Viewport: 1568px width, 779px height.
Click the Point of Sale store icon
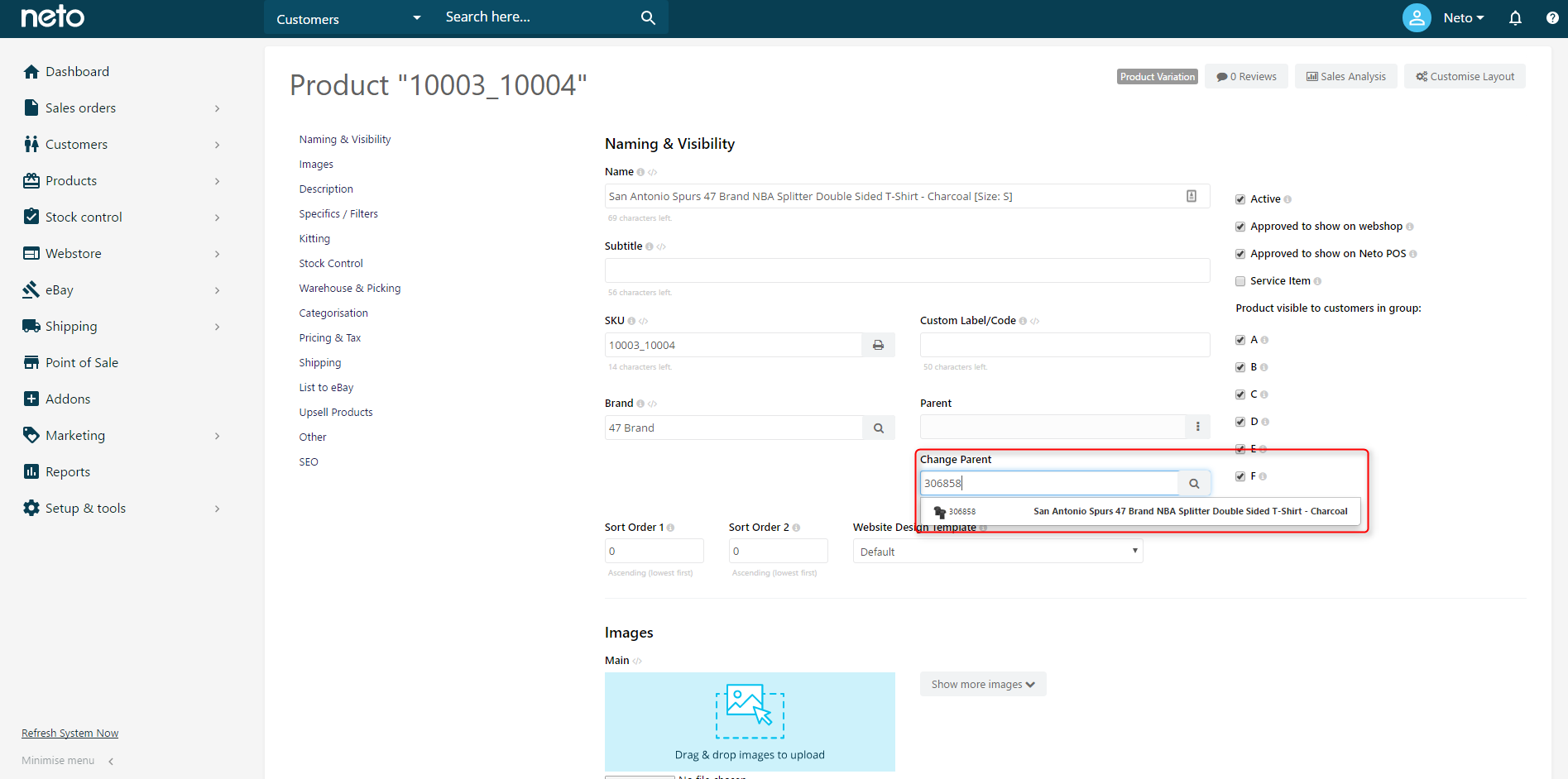[31, 362]
